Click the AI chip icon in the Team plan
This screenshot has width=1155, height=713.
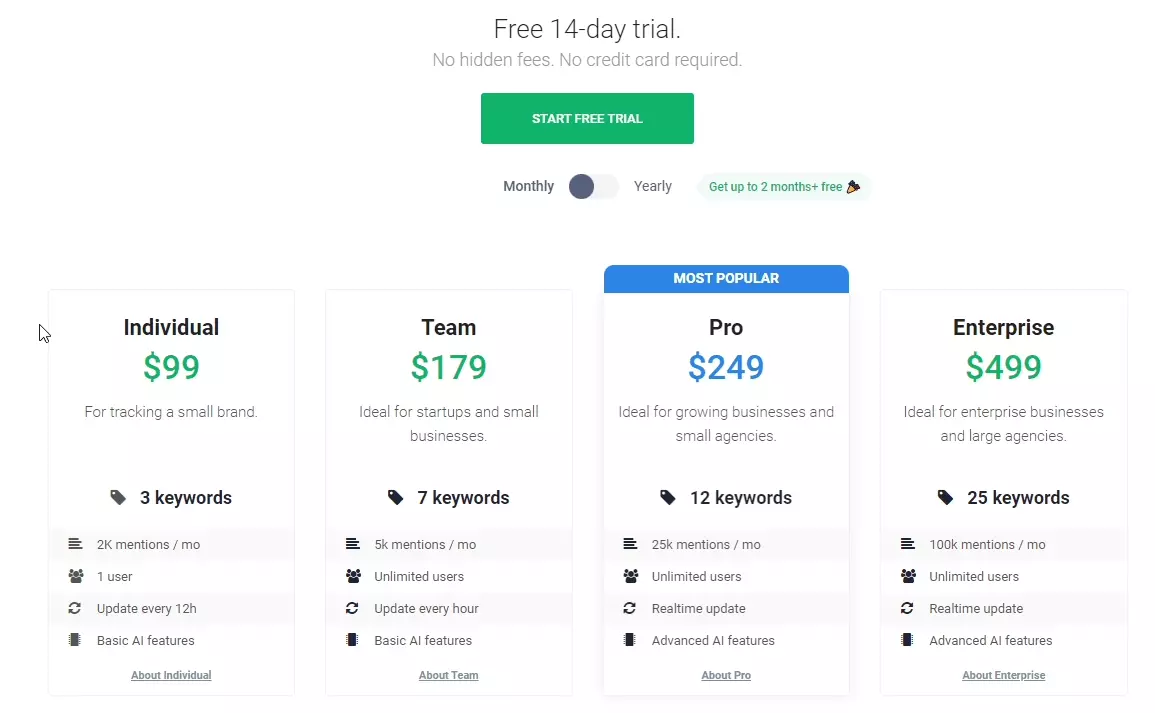tap(352, 640)
